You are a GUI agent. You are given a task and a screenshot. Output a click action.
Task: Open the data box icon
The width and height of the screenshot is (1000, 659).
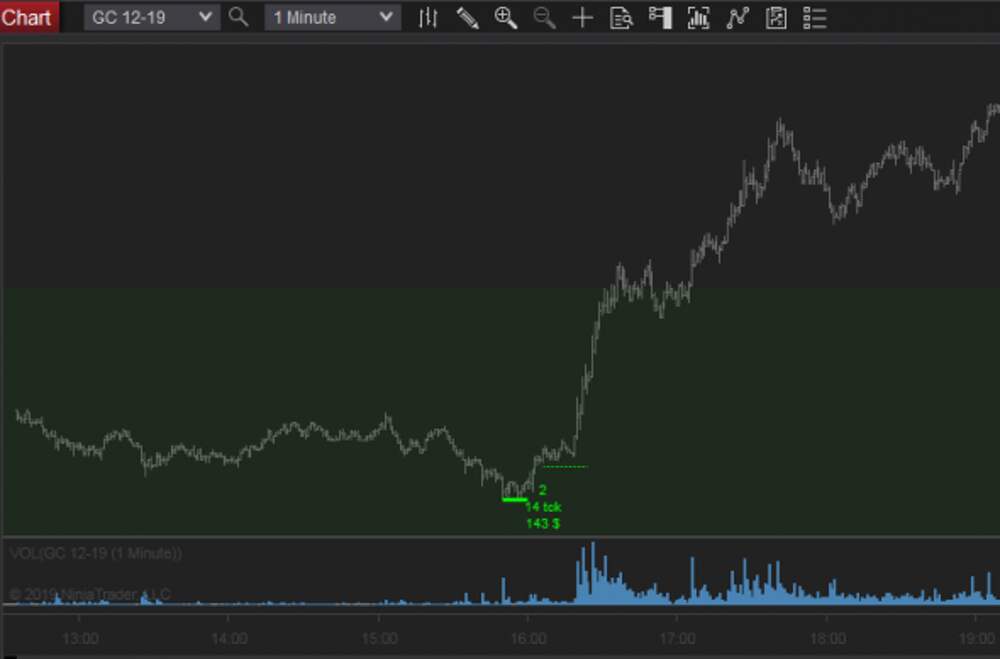point(621,17)
